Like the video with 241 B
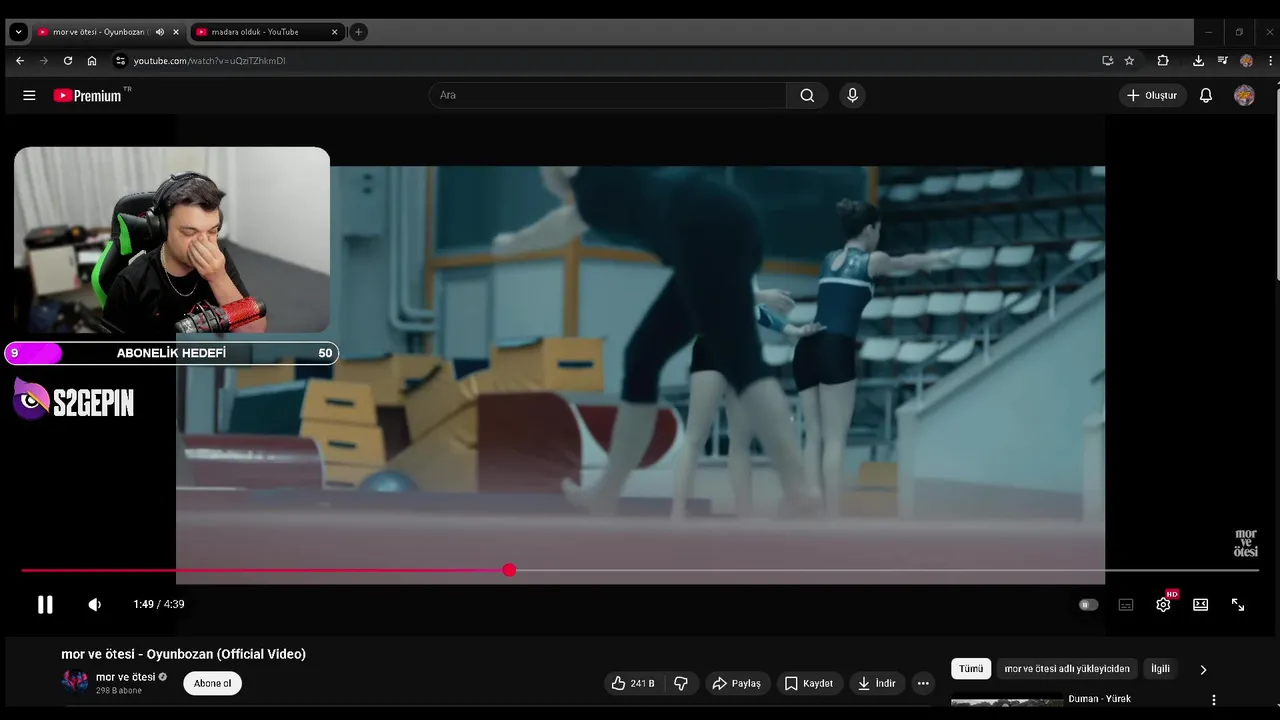Viewport: 1280px width, 720px height. (633, 683)
